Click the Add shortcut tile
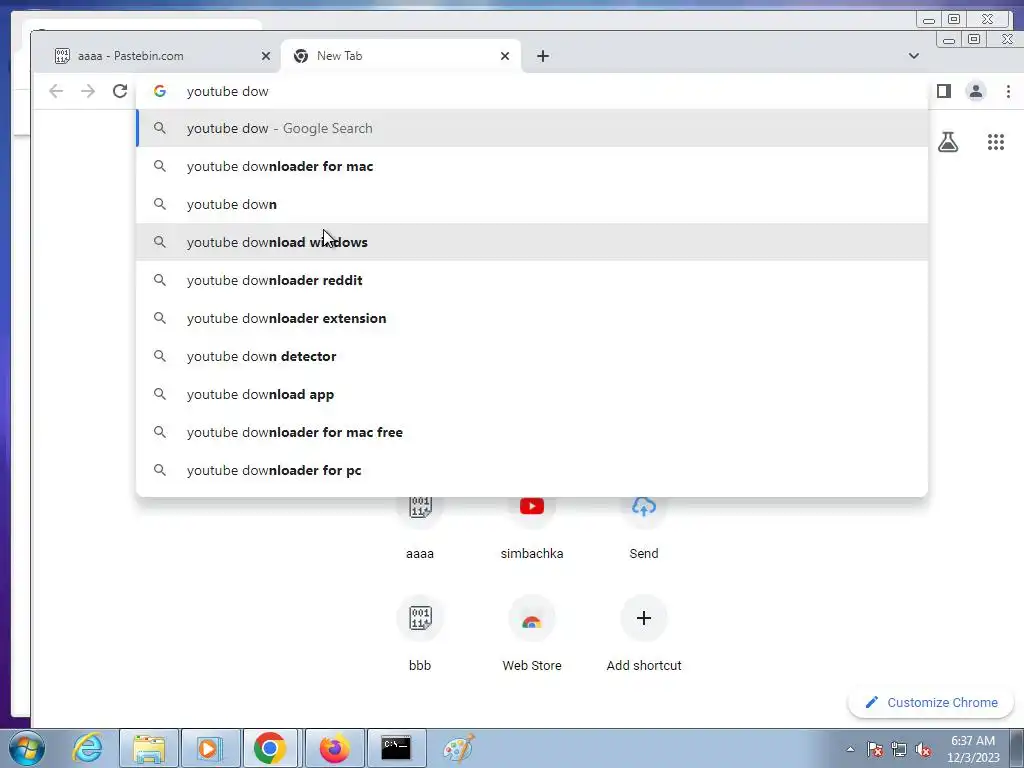This screenshot has height=768, width=1024. (644, 632)
